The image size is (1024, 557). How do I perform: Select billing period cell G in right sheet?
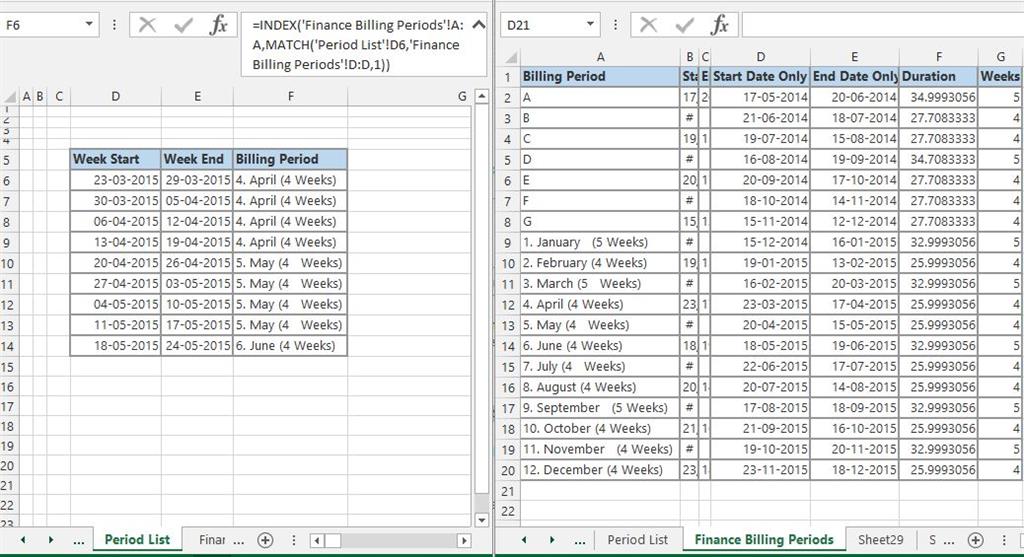tap(600, 222)
